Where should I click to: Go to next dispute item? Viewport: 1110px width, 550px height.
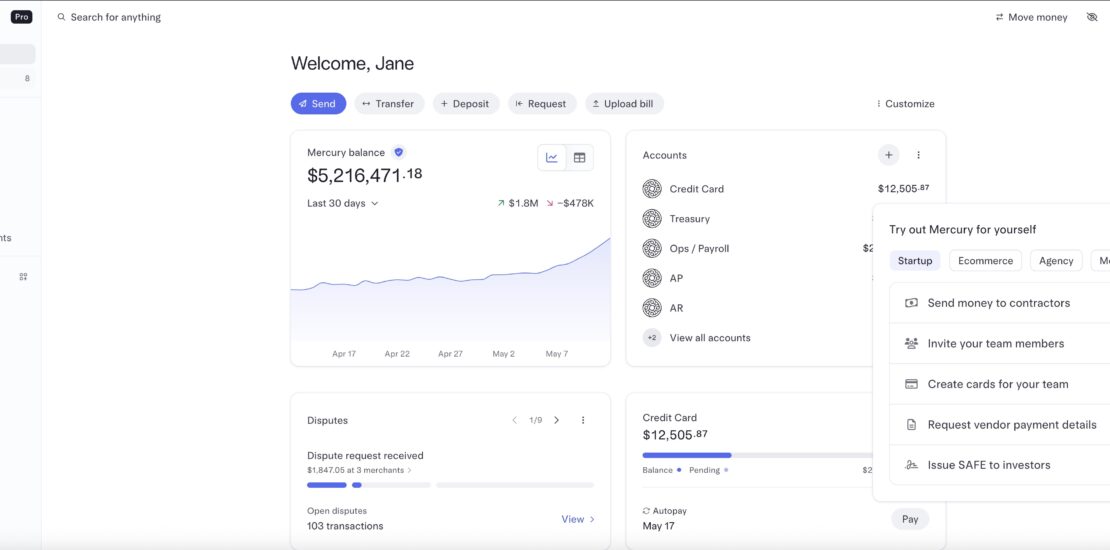(x=556, y=420)
